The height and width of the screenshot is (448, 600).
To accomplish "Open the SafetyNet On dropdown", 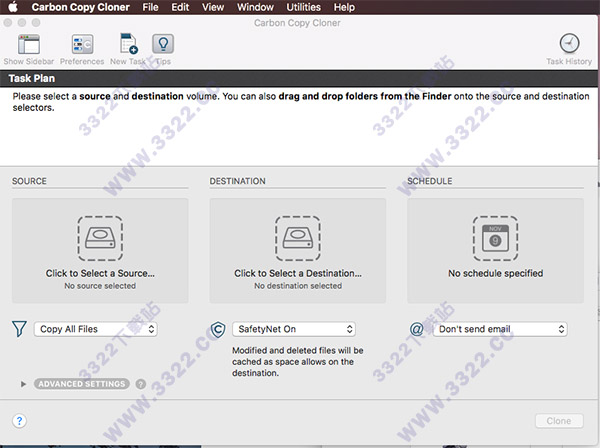I will (x=294, y=329).
